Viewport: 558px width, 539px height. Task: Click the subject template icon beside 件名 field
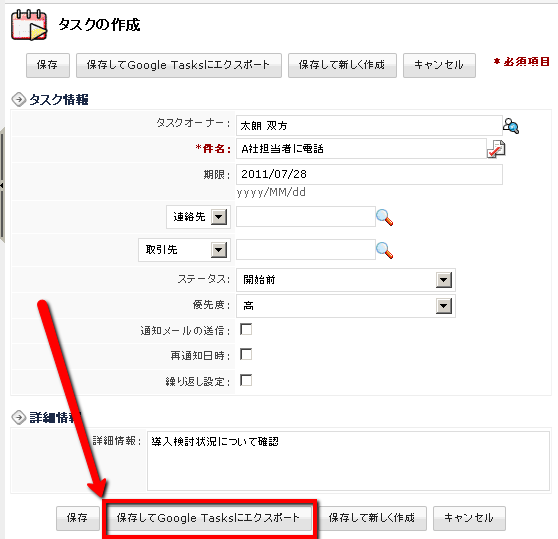point(496,149)
